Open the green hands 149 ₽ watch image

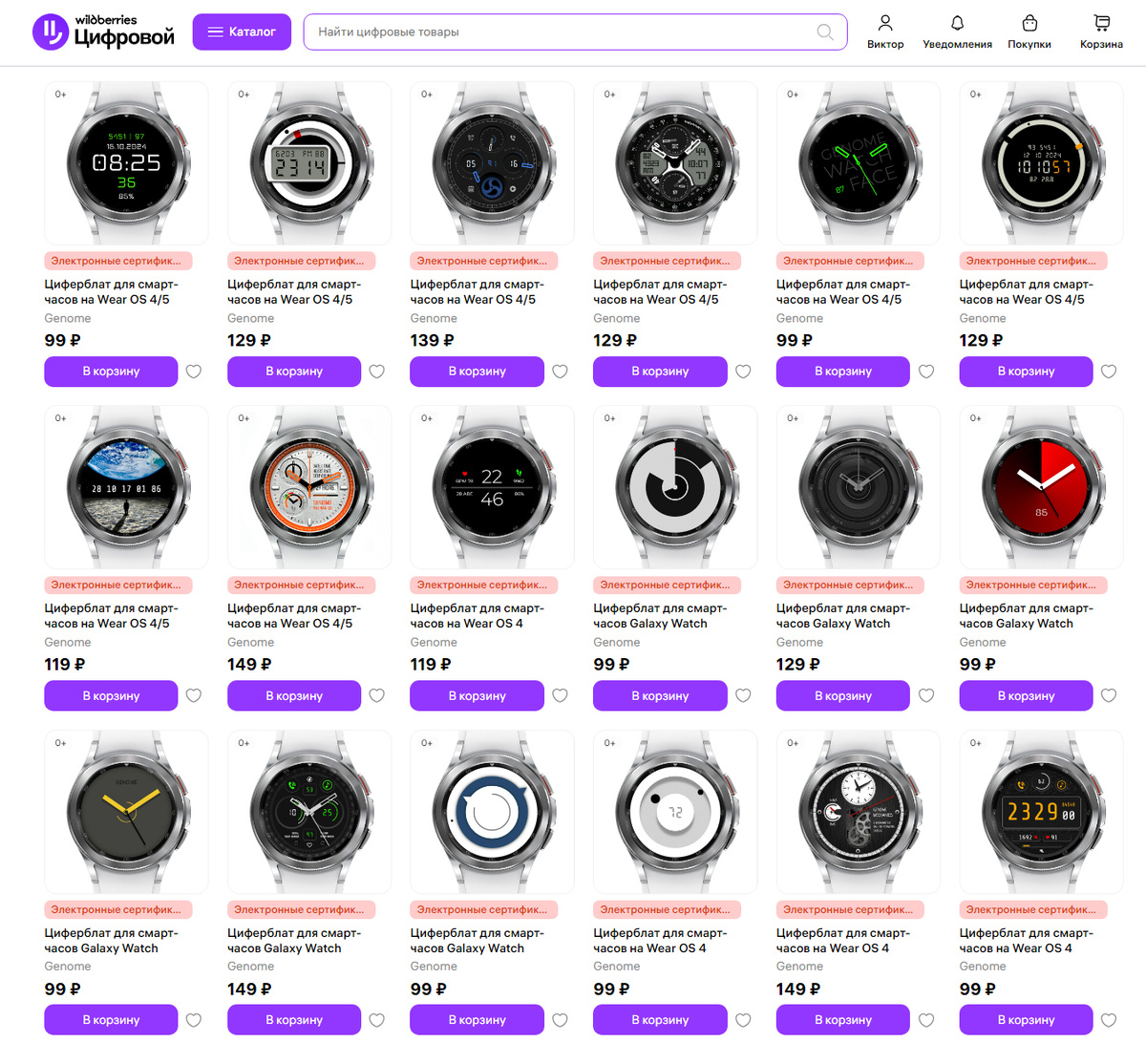[x=309, y=812]
